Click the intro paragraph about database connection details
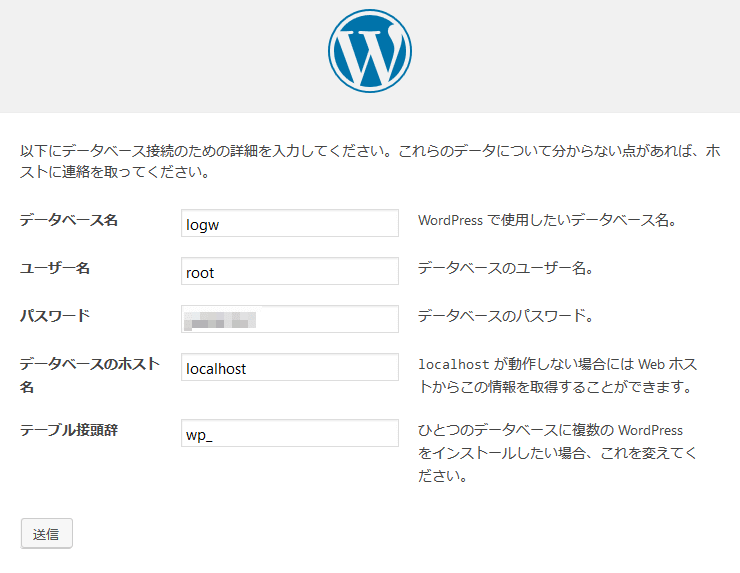Viewport: 740px width, 573px height. point(369,161)
